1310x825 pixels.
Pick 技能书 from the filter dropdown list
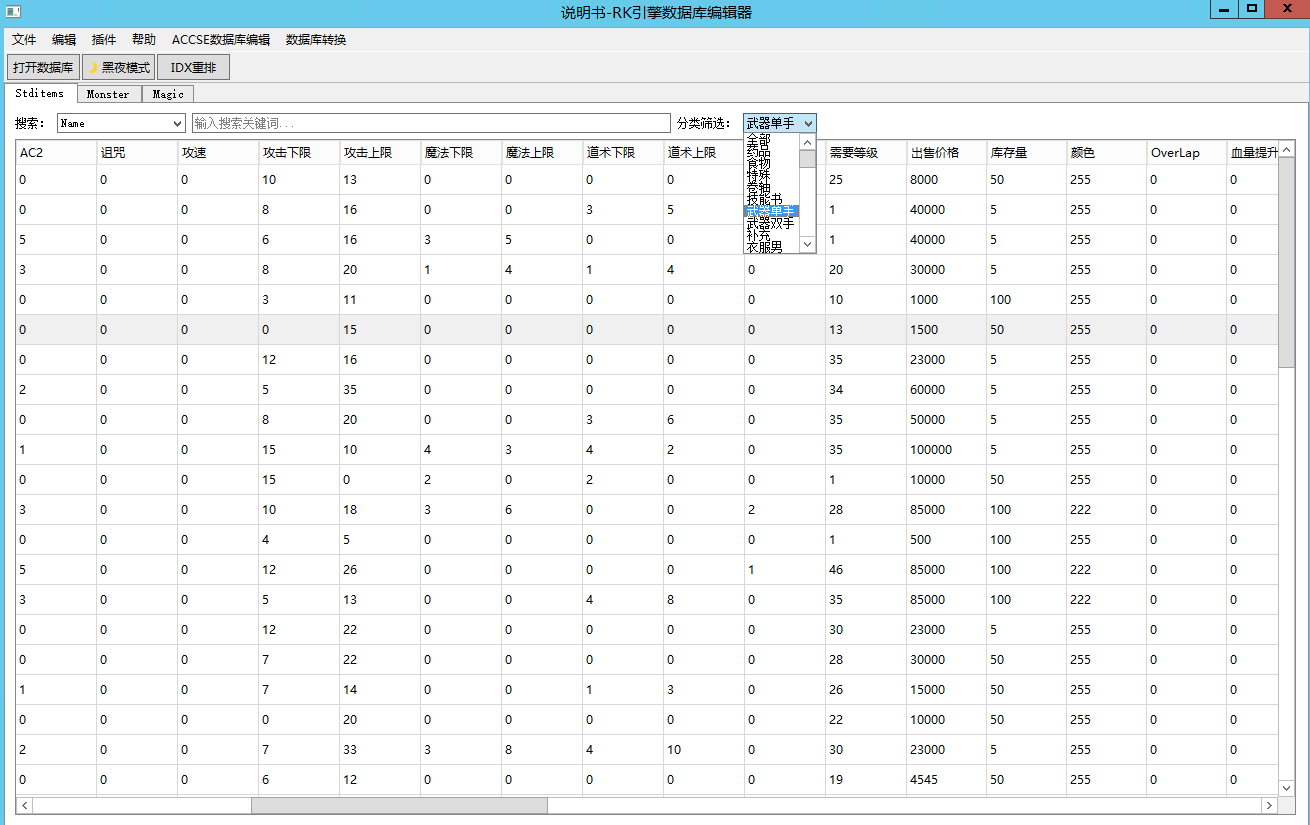tap(764, 200)
